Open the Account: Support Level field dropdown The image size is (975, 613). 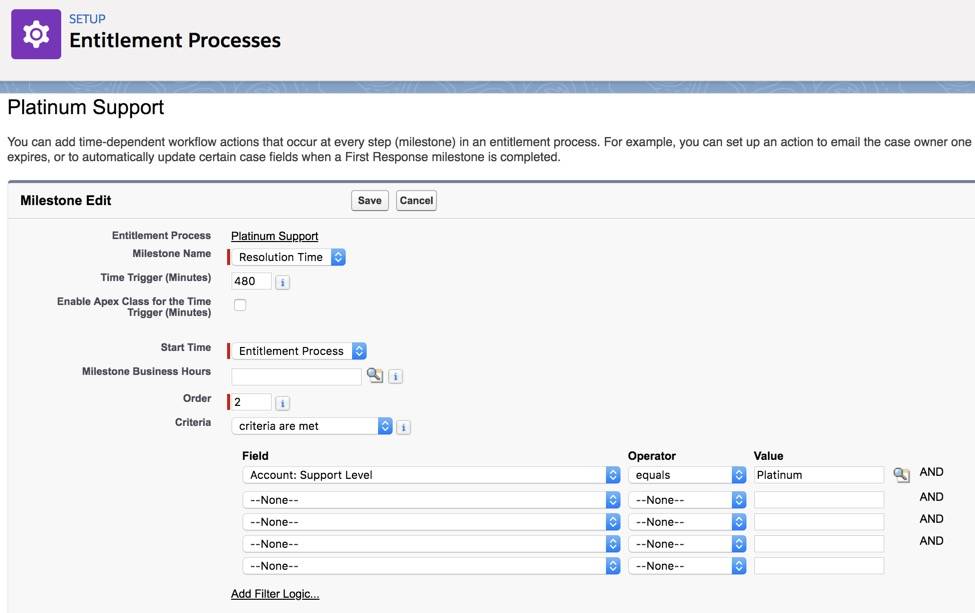(614, 474)
